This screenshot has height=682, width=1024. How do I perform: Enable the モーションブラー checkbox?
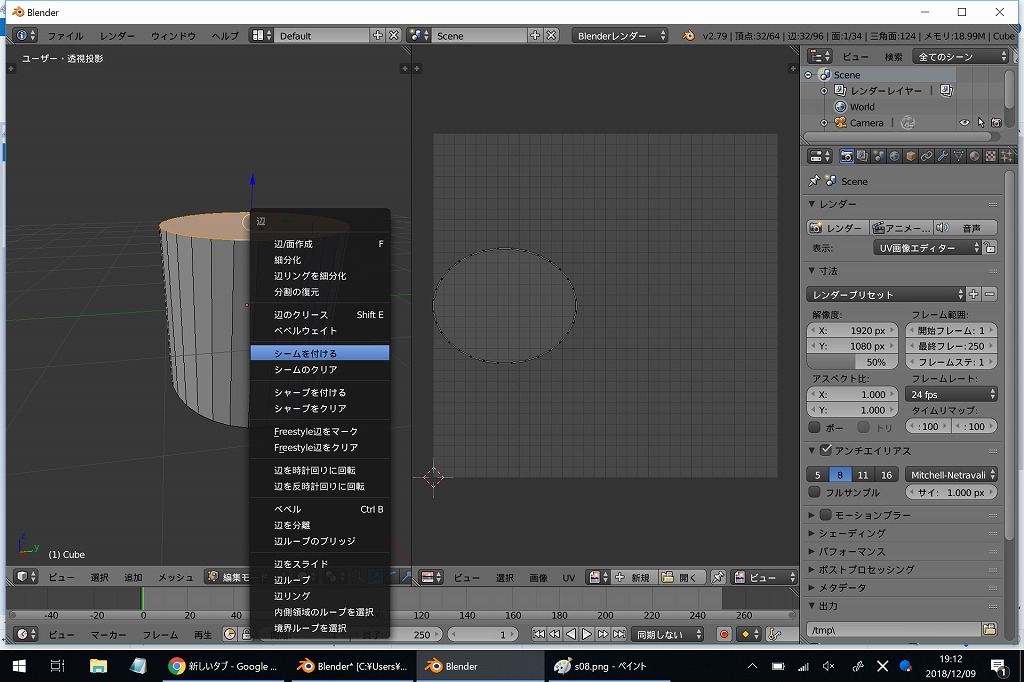(x=826, y=515)
